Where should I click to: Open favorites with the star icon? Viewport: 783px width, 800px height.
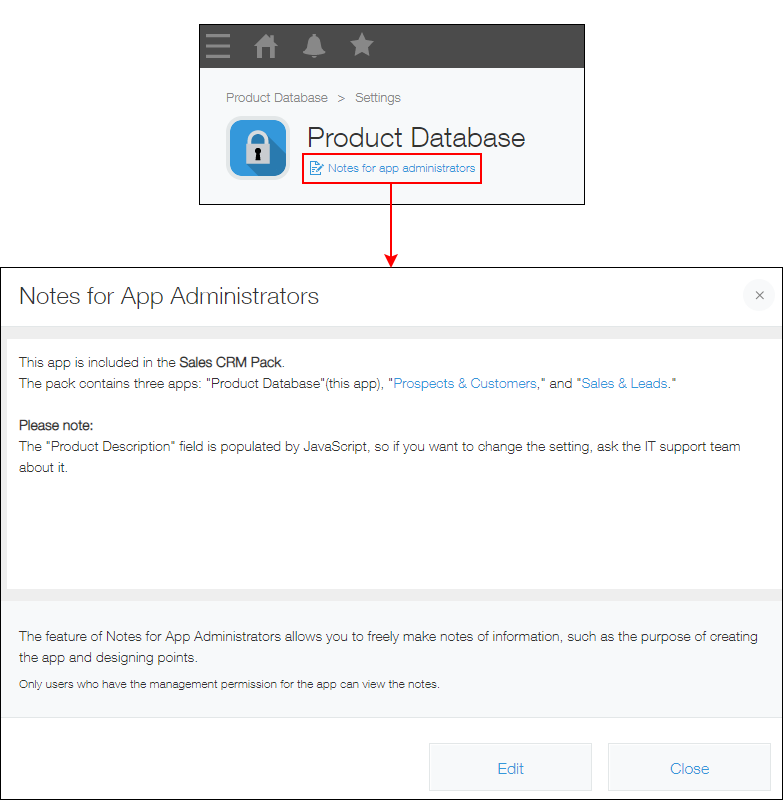[362, 46]
